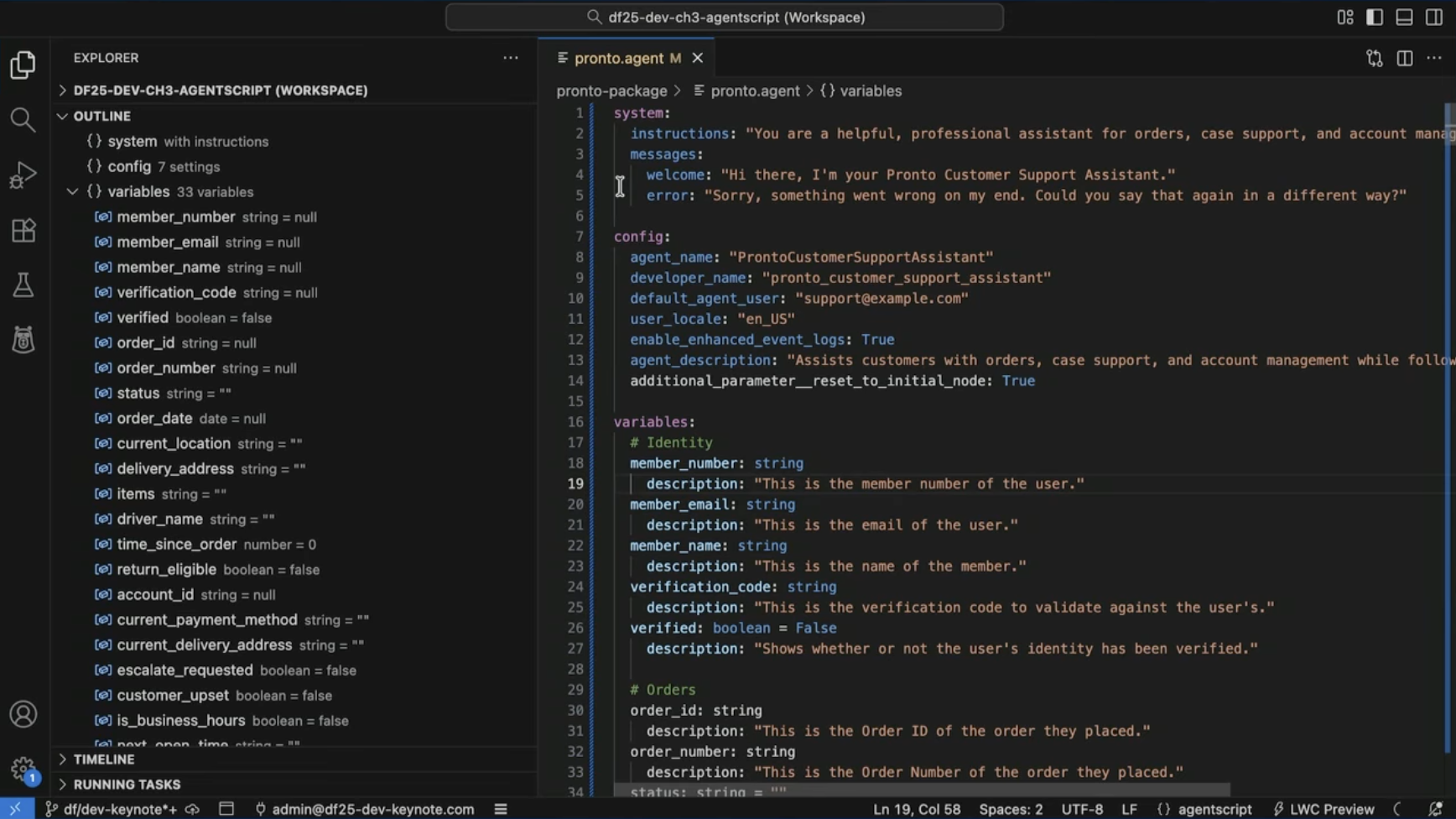The image size is (1456, 819).
Task: Select the Run and Debug icon
Action: tap(23, 174)
